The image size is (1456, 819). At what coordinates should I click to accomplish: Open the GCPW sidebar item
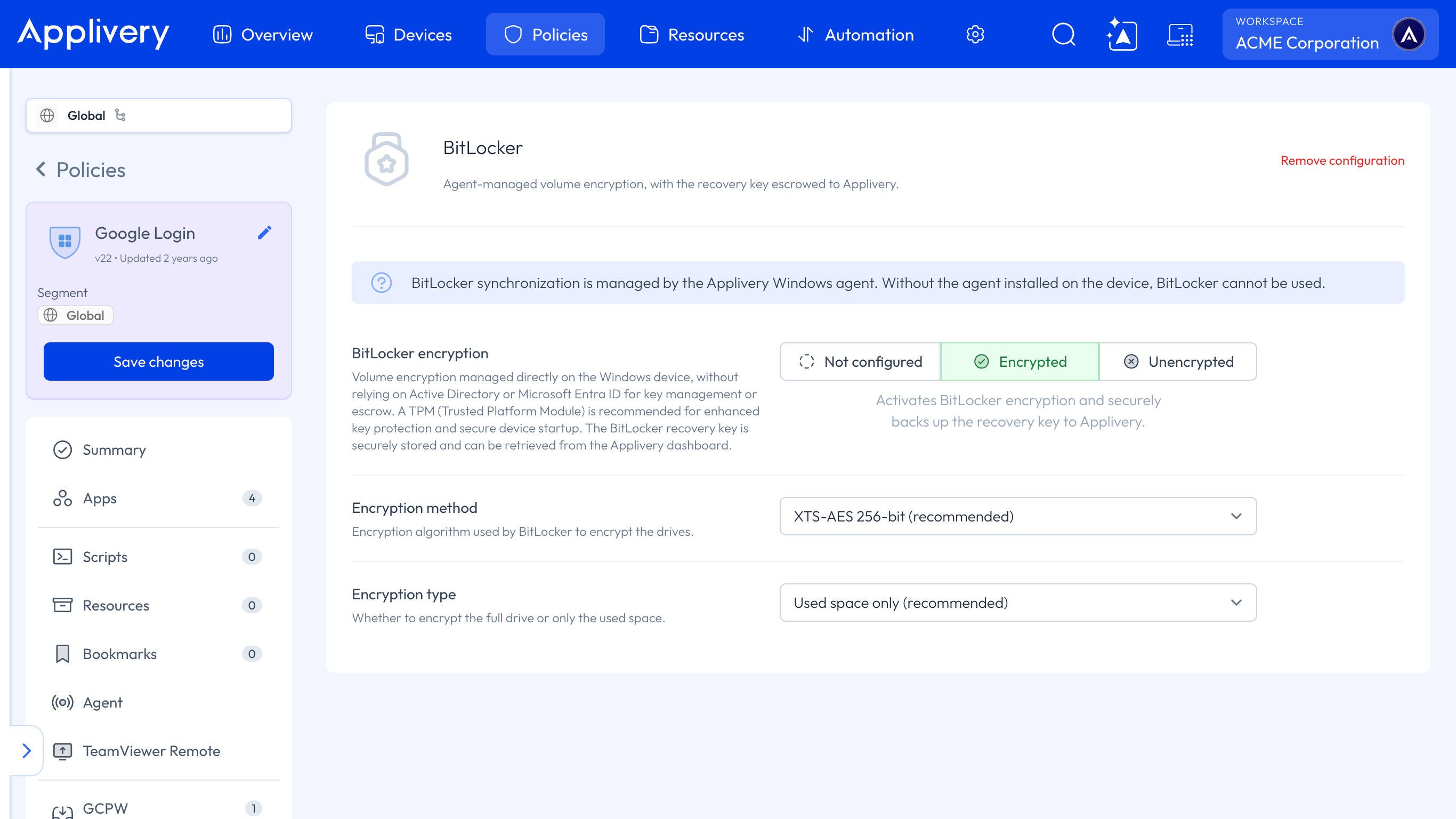click(x=158, y=808)
